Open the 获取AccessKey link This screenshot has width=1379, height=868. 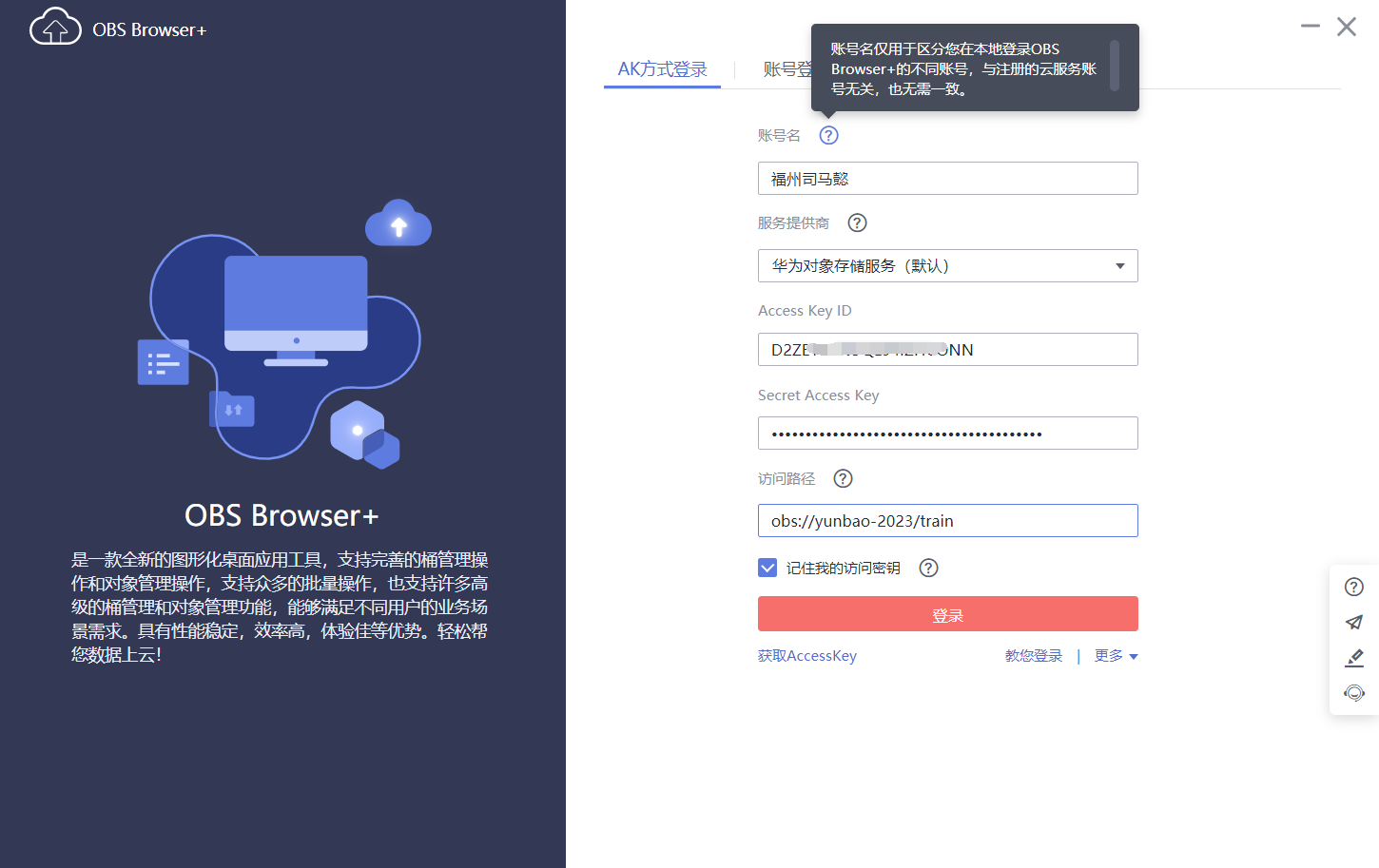coord(806,655)
